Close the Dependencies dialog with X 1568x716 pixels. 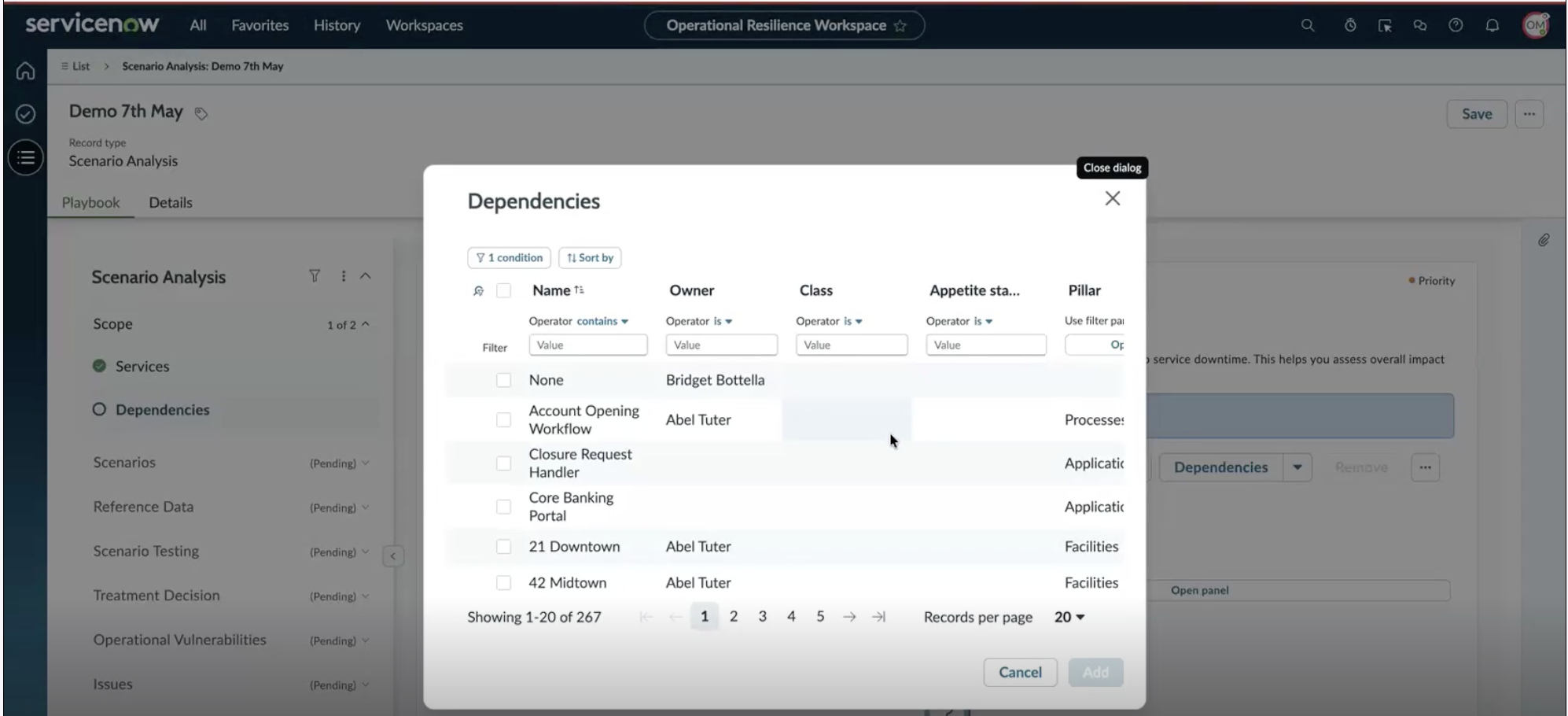tap(1112, 198)
